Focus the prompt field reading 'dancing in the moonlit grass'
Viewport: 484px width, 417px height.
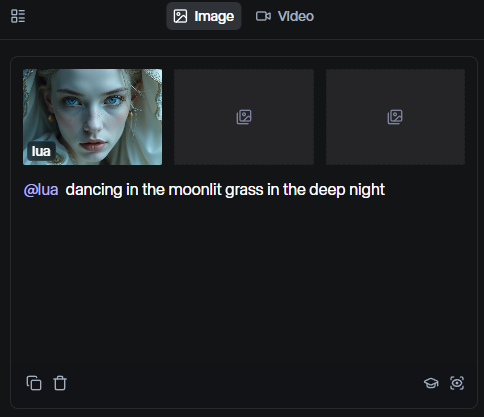[225, 190]
